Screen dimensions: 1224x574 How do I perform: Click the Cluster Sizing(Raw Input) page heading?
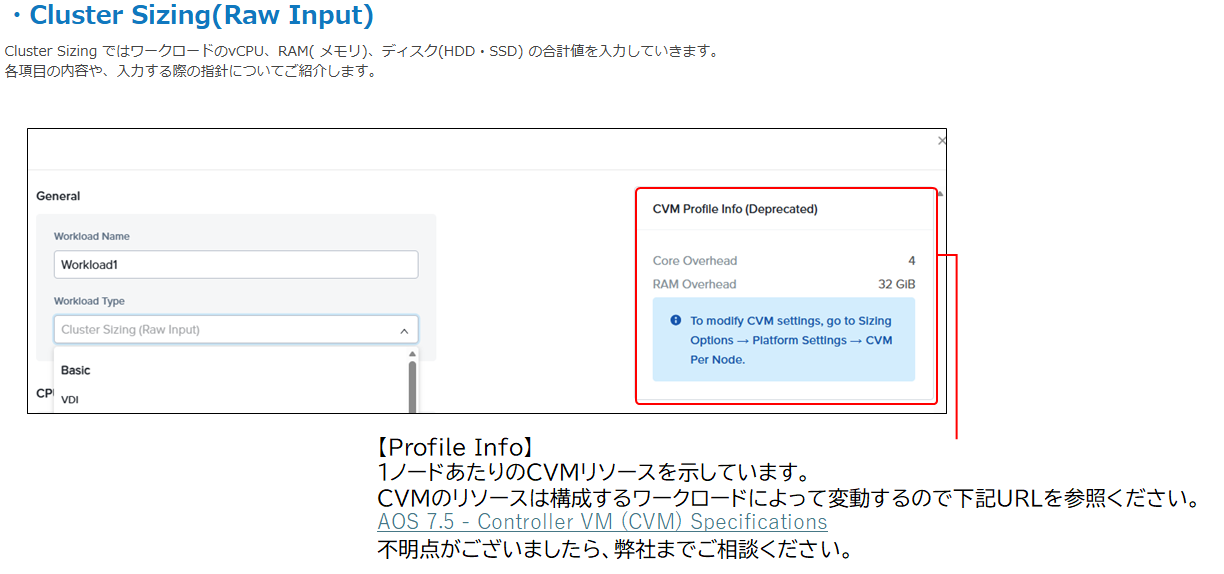click(x=202, y=16)
